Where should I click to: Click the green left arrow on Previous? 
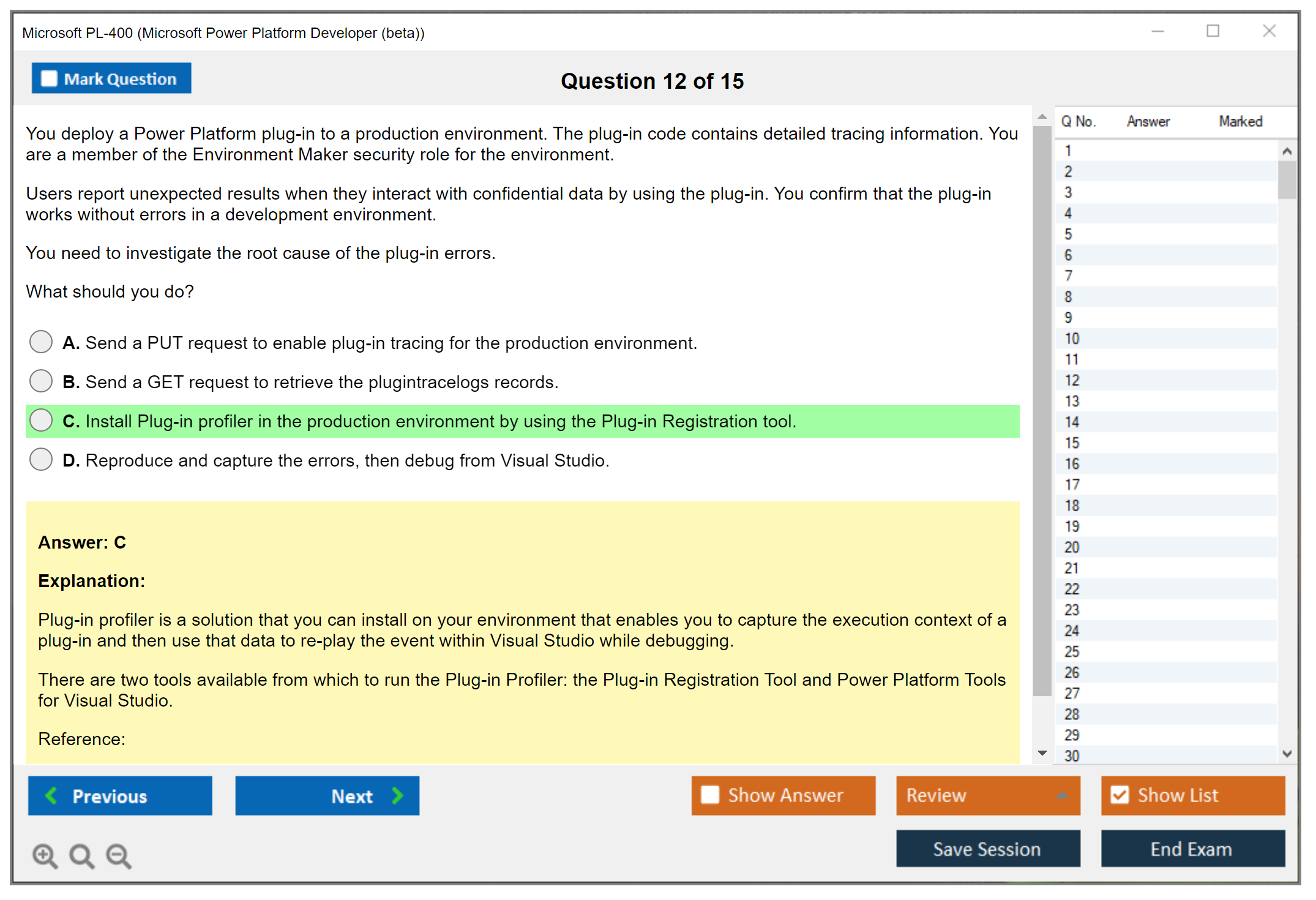tap(51, 796)
